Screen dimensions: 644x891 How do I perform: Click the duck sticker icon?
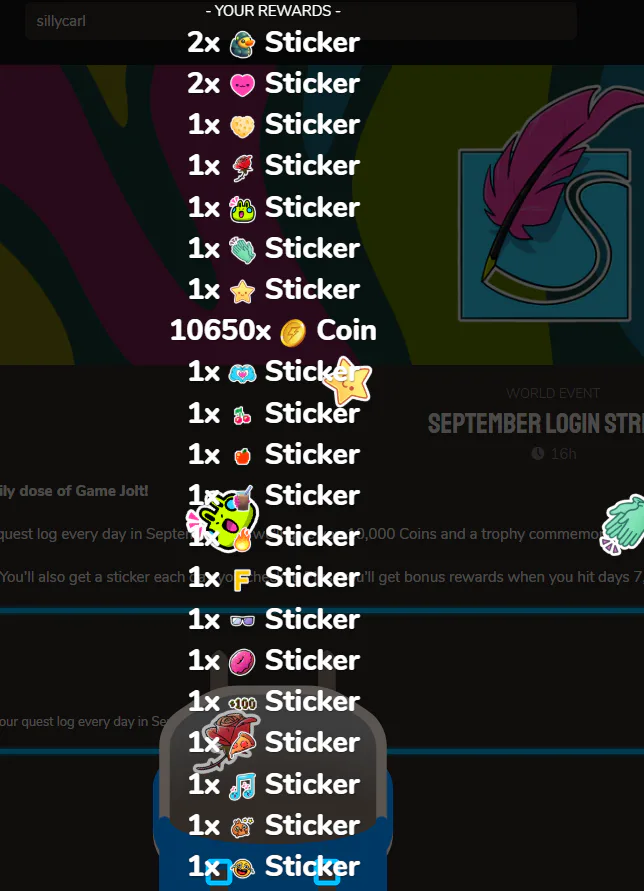pyautogui.click(x=242, y=44)
